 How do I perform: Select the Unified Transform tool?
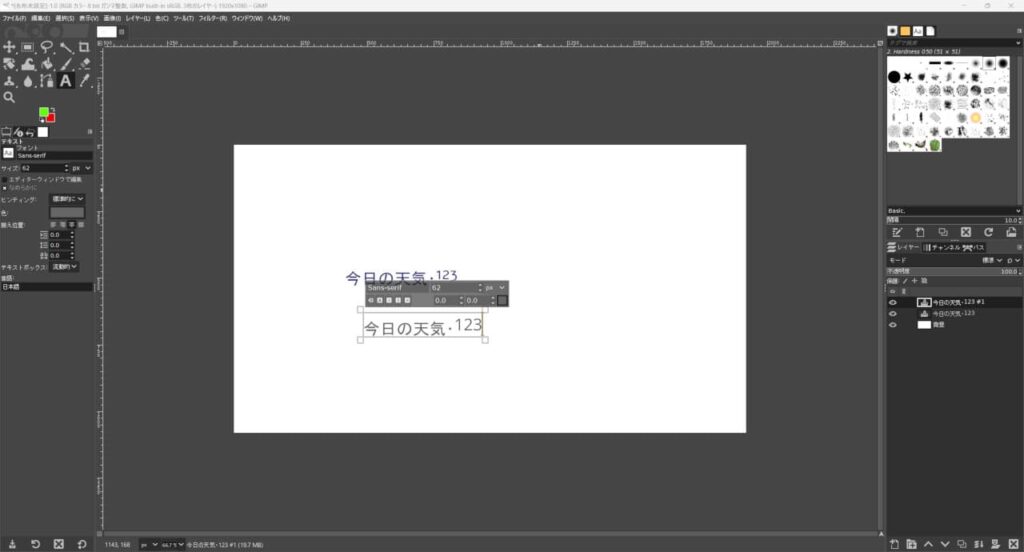tap(9, 64)
